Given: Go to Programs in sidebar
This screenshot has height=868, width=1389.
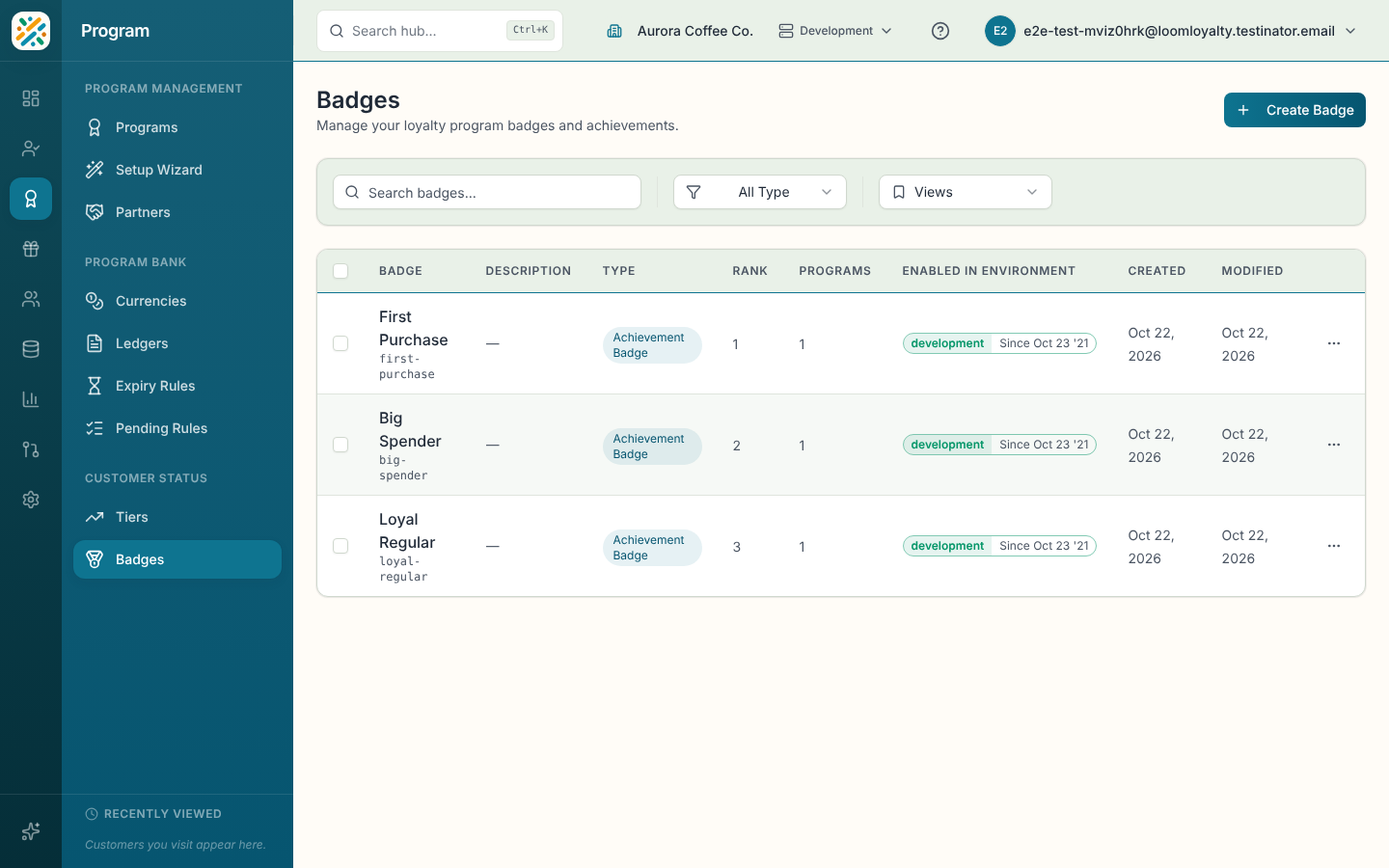Looking at the screenshot, I should click(177, 127).
